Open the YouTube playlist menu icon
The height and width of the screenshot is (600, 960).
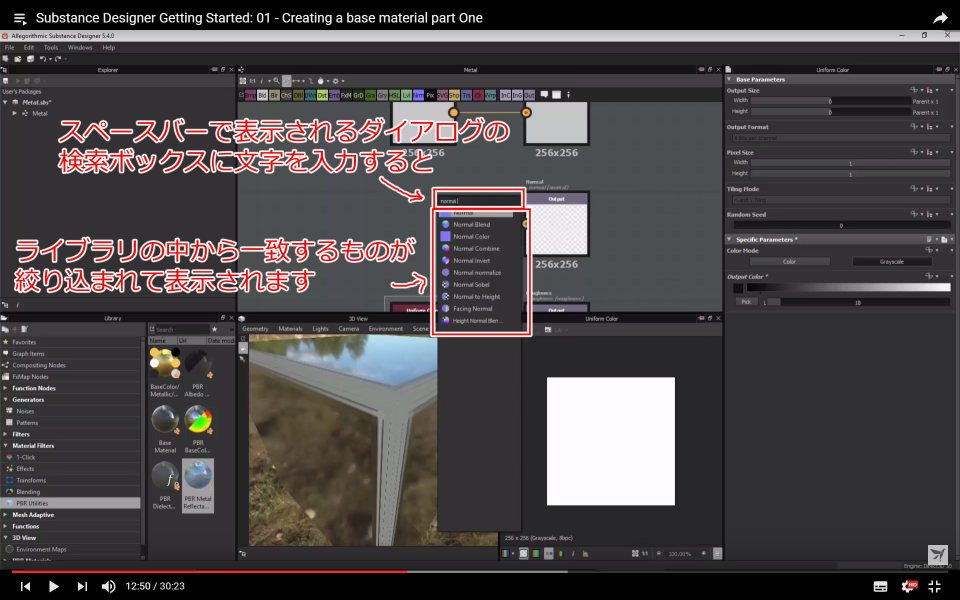[x=20, y=18]
